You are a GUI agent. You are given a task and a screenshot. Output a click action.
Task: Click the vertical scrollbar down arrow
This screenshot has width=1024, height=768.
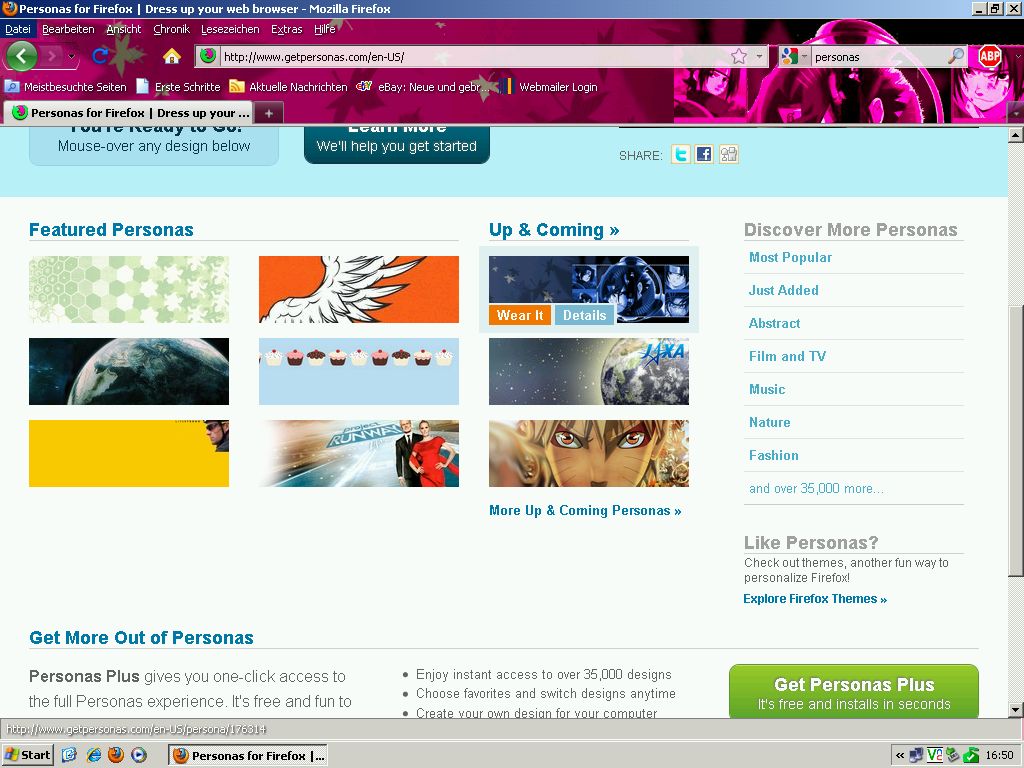coord(1015,709)
